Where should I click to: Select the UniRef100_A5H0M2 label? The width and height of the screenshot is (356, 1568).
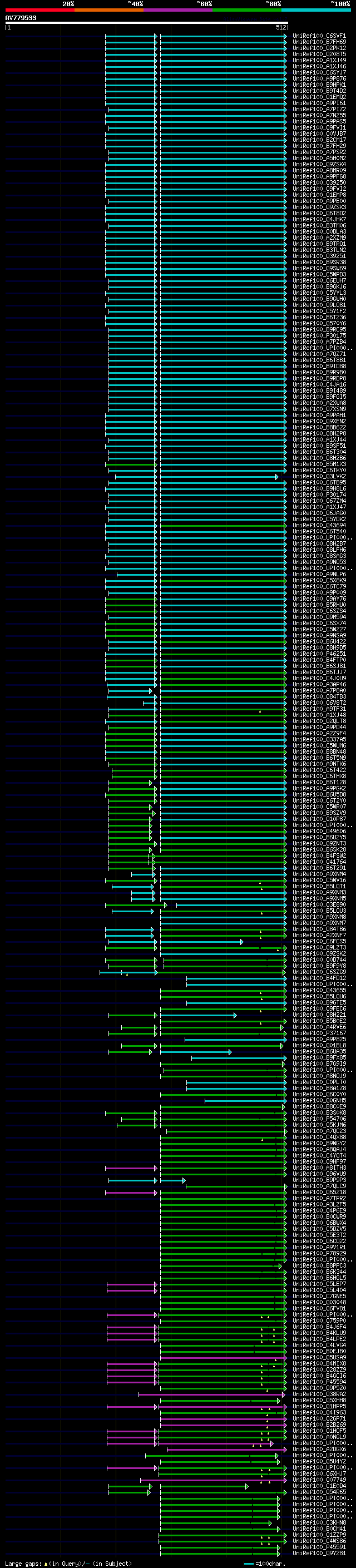tap(319, 159)
